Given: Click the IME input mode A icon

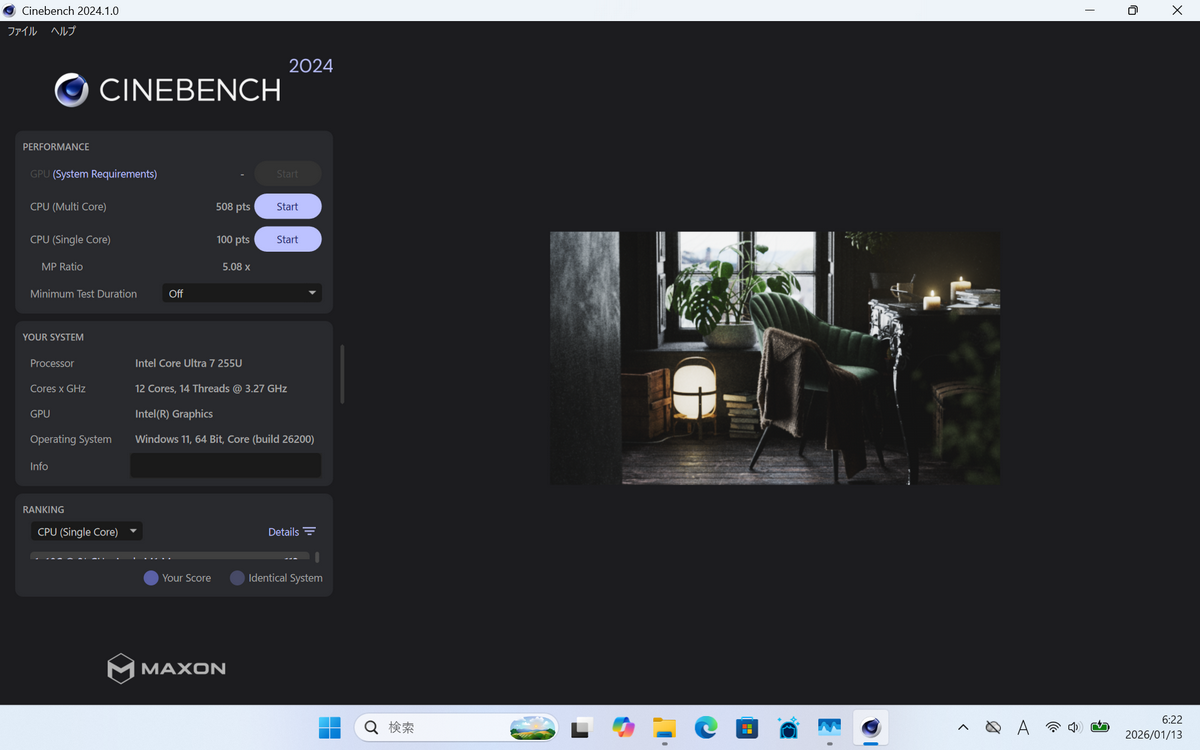Looking at the screenshot, I should [1023, 728].
